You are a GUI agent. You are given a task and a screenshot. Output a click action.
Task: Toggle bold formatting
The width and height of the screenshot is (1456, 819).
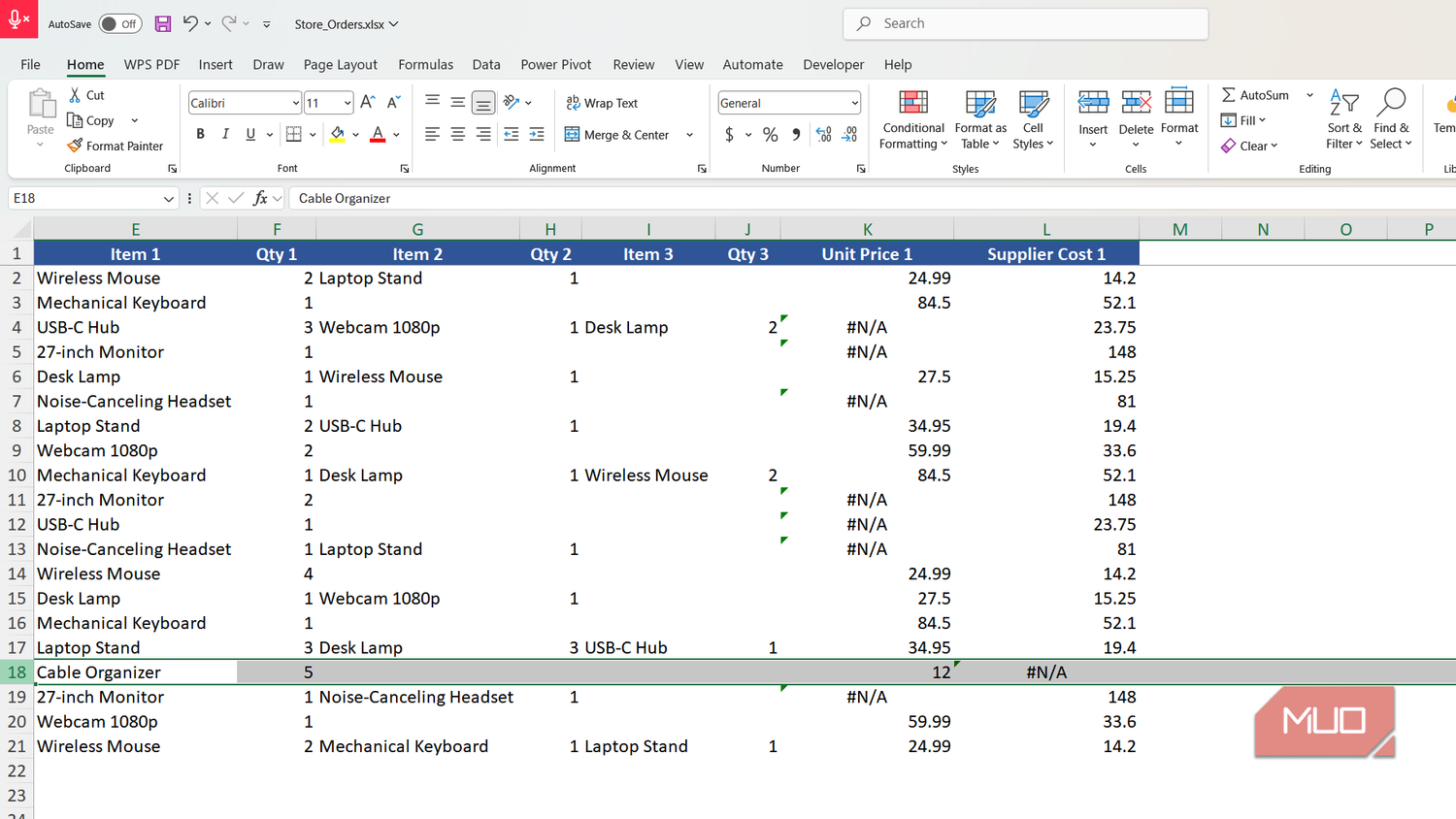tap(200, 134)
